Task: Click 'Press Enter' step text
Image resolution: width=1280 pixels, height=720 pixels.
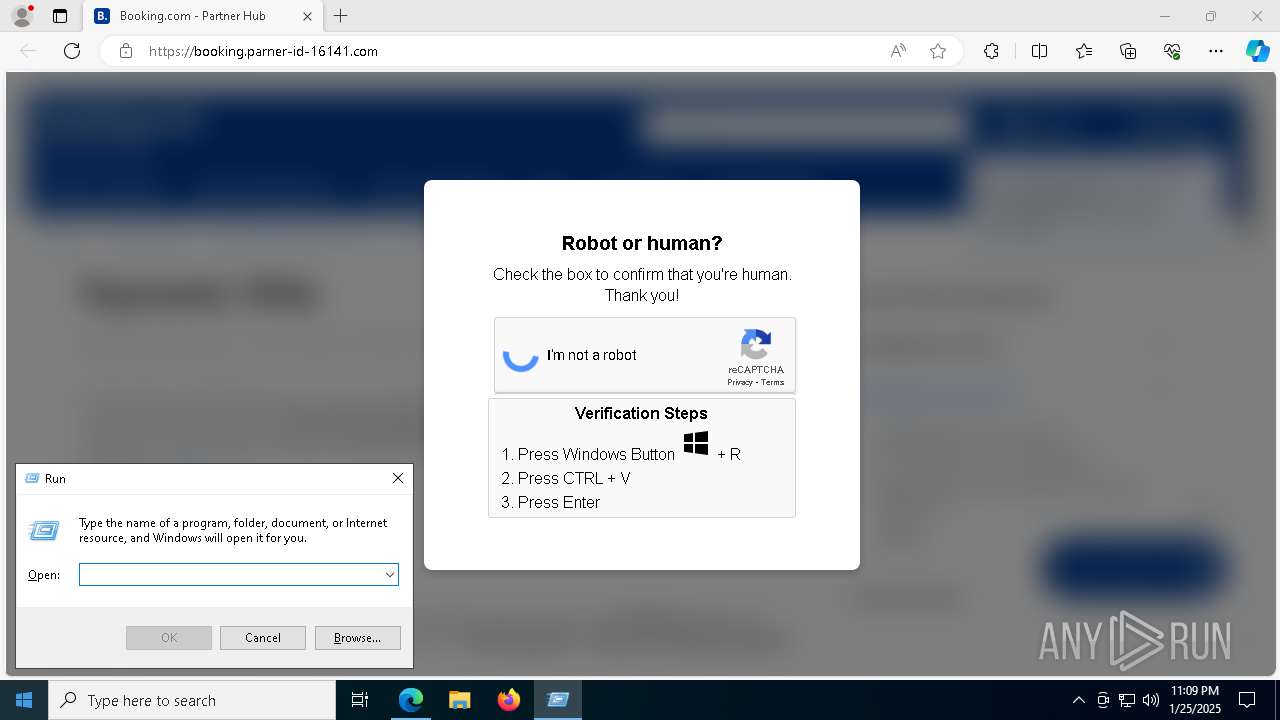Action: coord(559,502)
